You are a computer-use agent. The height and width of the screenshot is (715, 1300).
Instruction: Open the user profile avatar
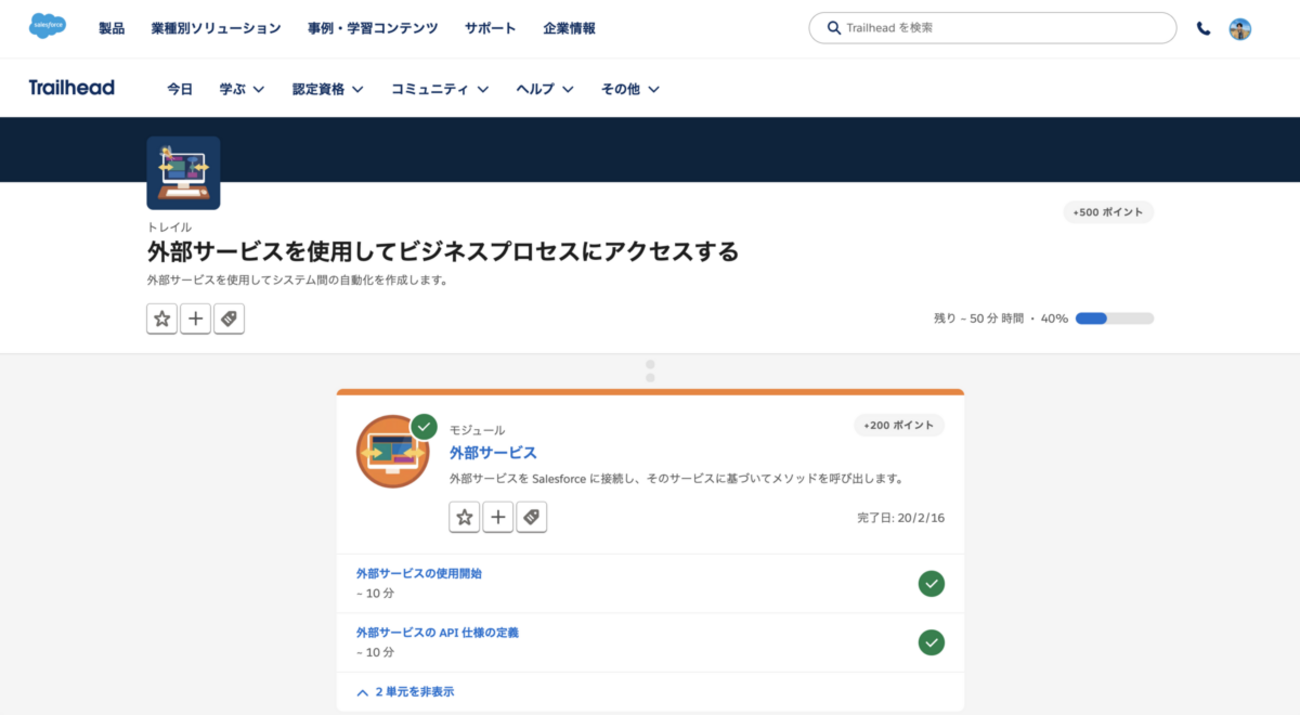click(x=1240, y=29)
